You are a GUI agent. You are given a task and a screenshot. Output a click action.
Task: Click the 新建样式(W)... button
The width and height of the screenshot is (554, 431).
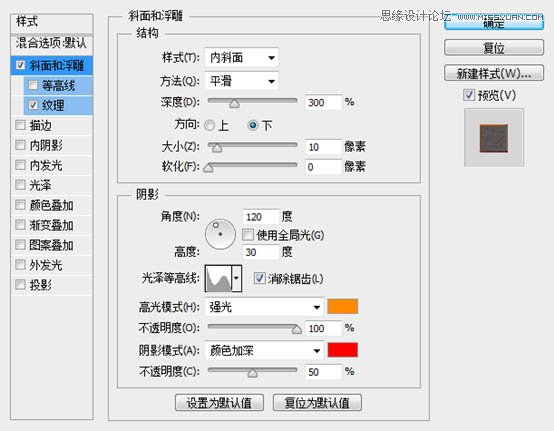[x=494, y=73]
